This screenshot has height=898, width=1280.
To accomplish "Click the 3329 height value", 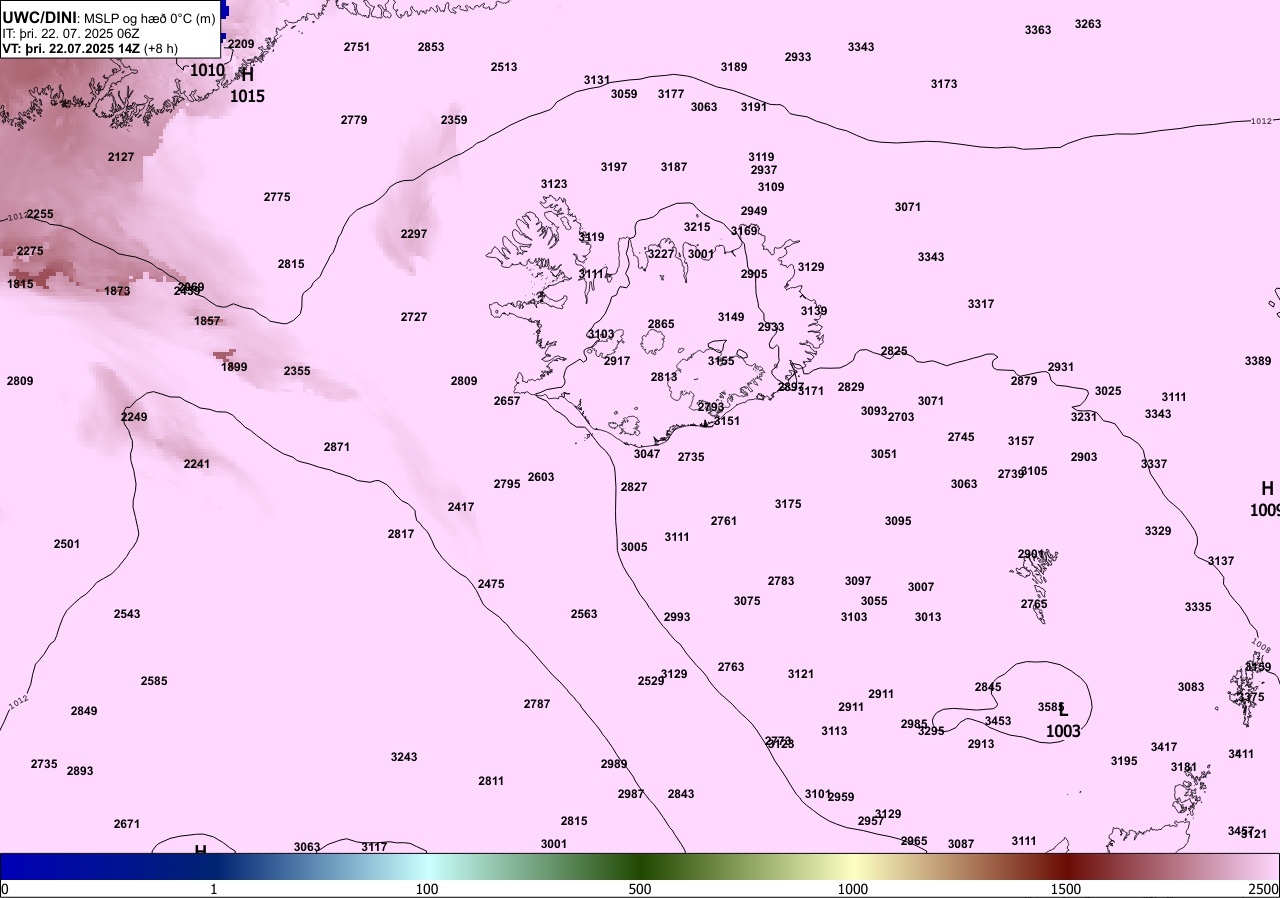I will point(1158,531).
